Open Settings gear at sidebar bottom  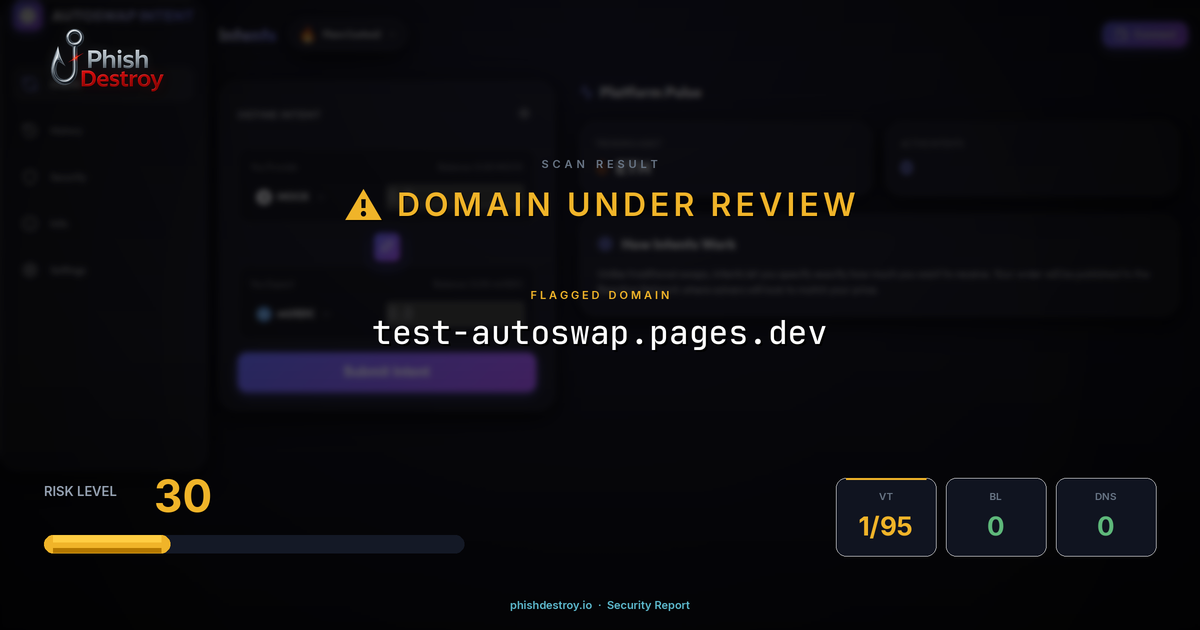pyautogui.click(x=29, y=270)
